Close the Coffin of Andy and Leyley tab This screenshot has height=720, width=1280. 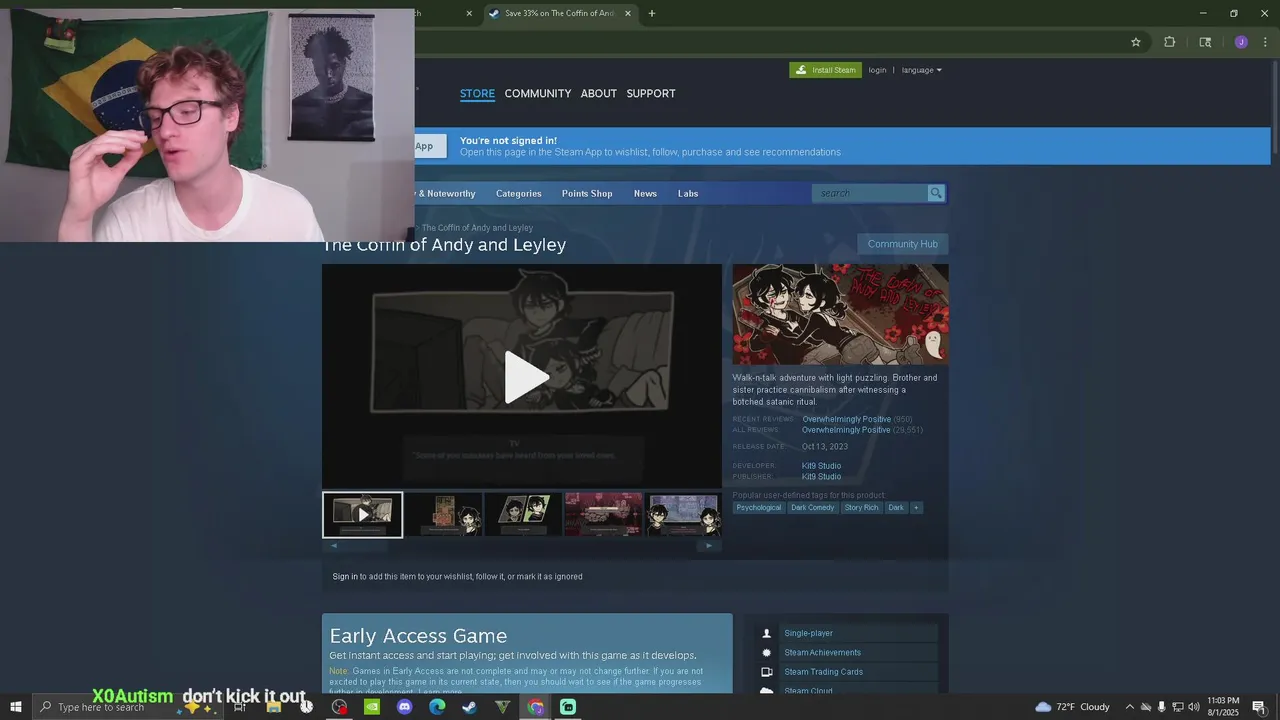pyautogui.click(x=628, y=13)
